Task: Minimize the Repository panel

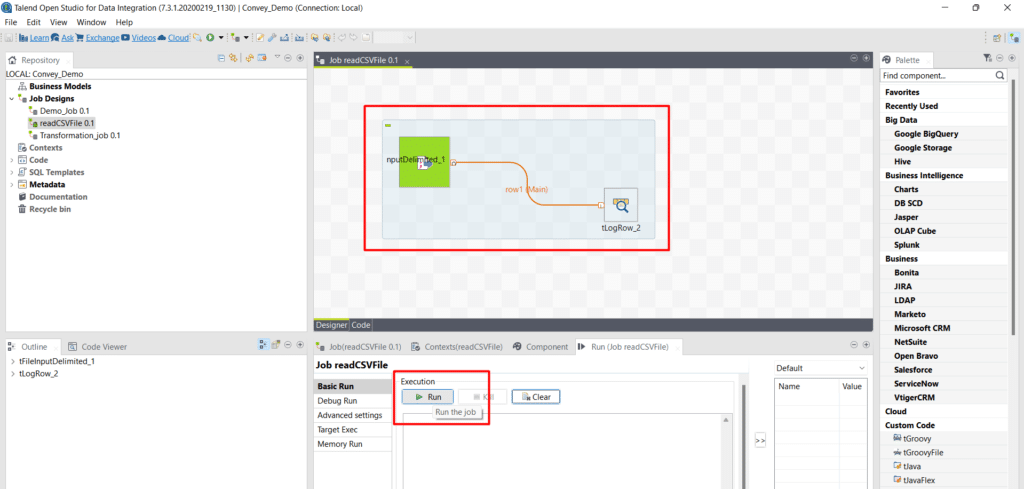Action: coord(288,58)
